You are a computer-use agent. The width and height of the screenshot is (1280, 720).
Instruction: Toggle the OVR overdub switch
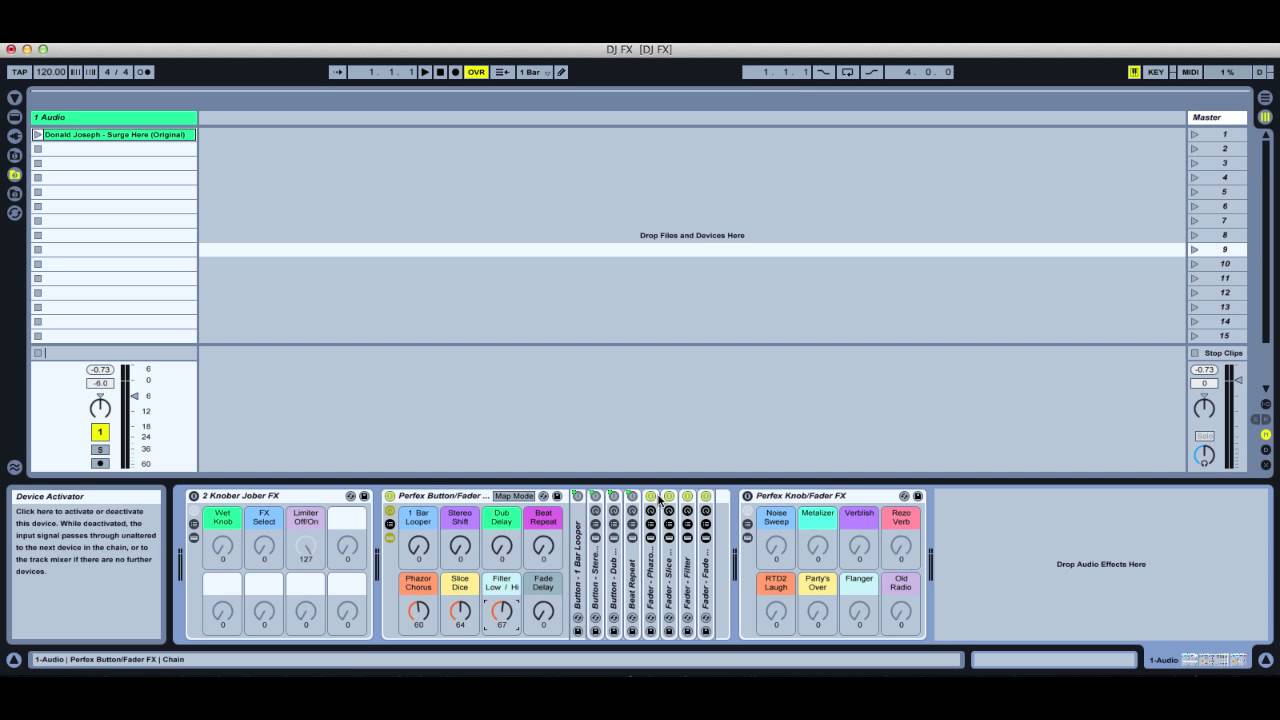pyautogui.click(x=476, y=72)
